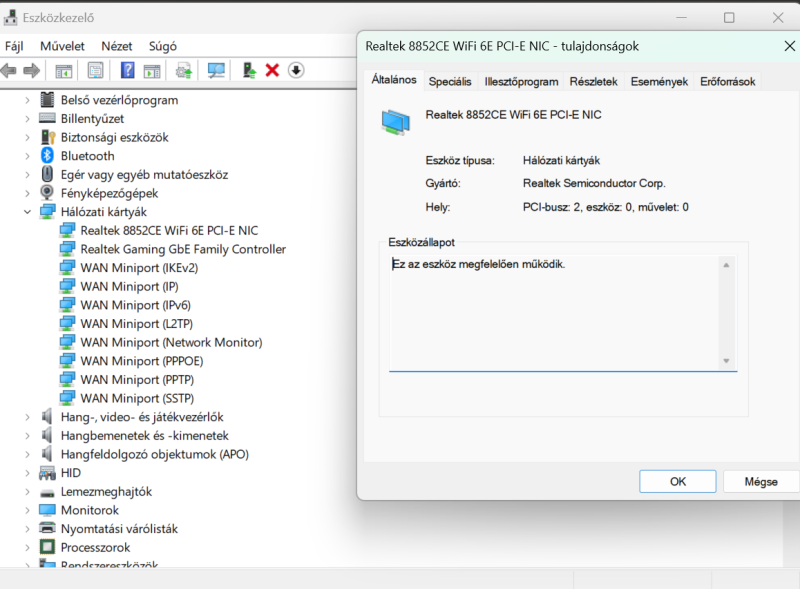Click the Eszközkezelő title bar app icon

point(10,18)
